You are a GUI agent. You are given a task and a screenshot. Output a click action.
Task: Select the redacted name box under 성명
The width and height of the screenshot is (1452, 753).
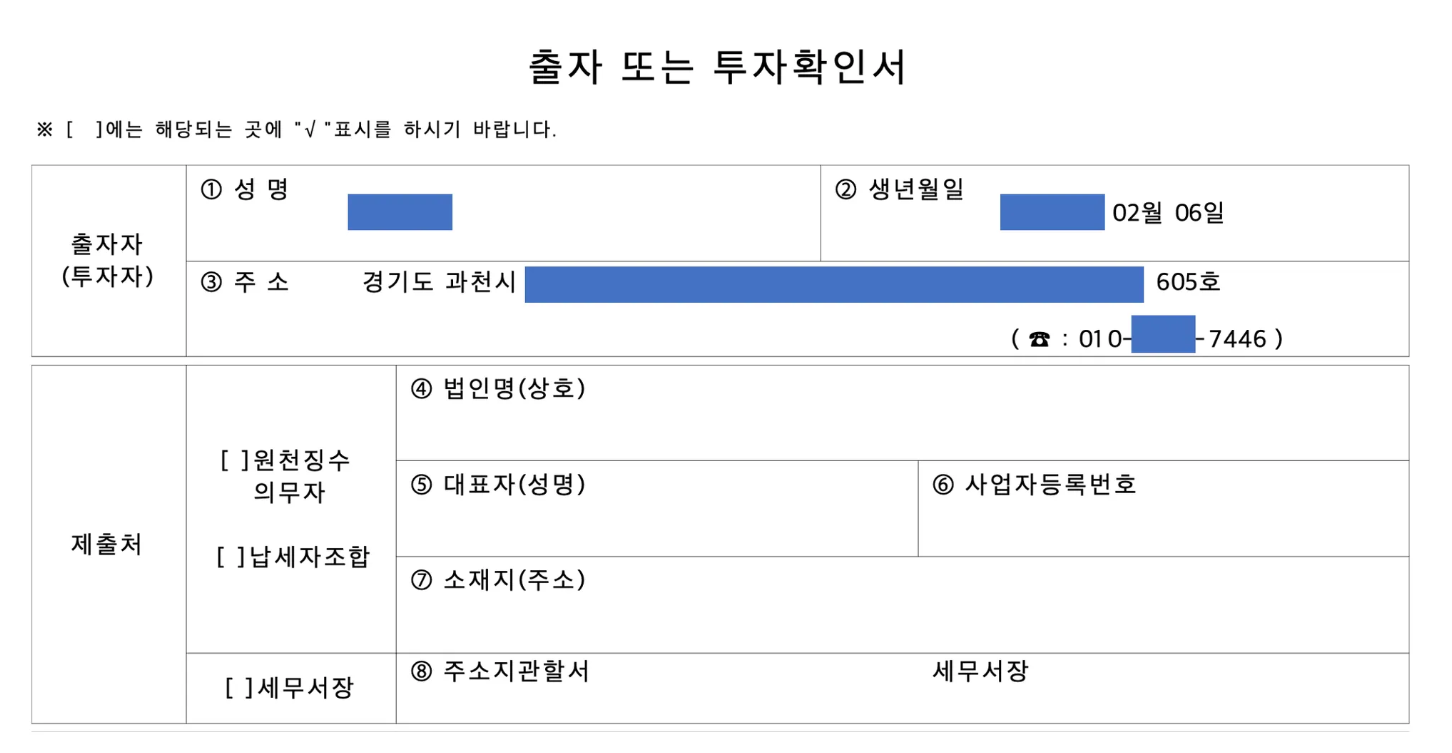pyautogui.click(x=400, y=212)
